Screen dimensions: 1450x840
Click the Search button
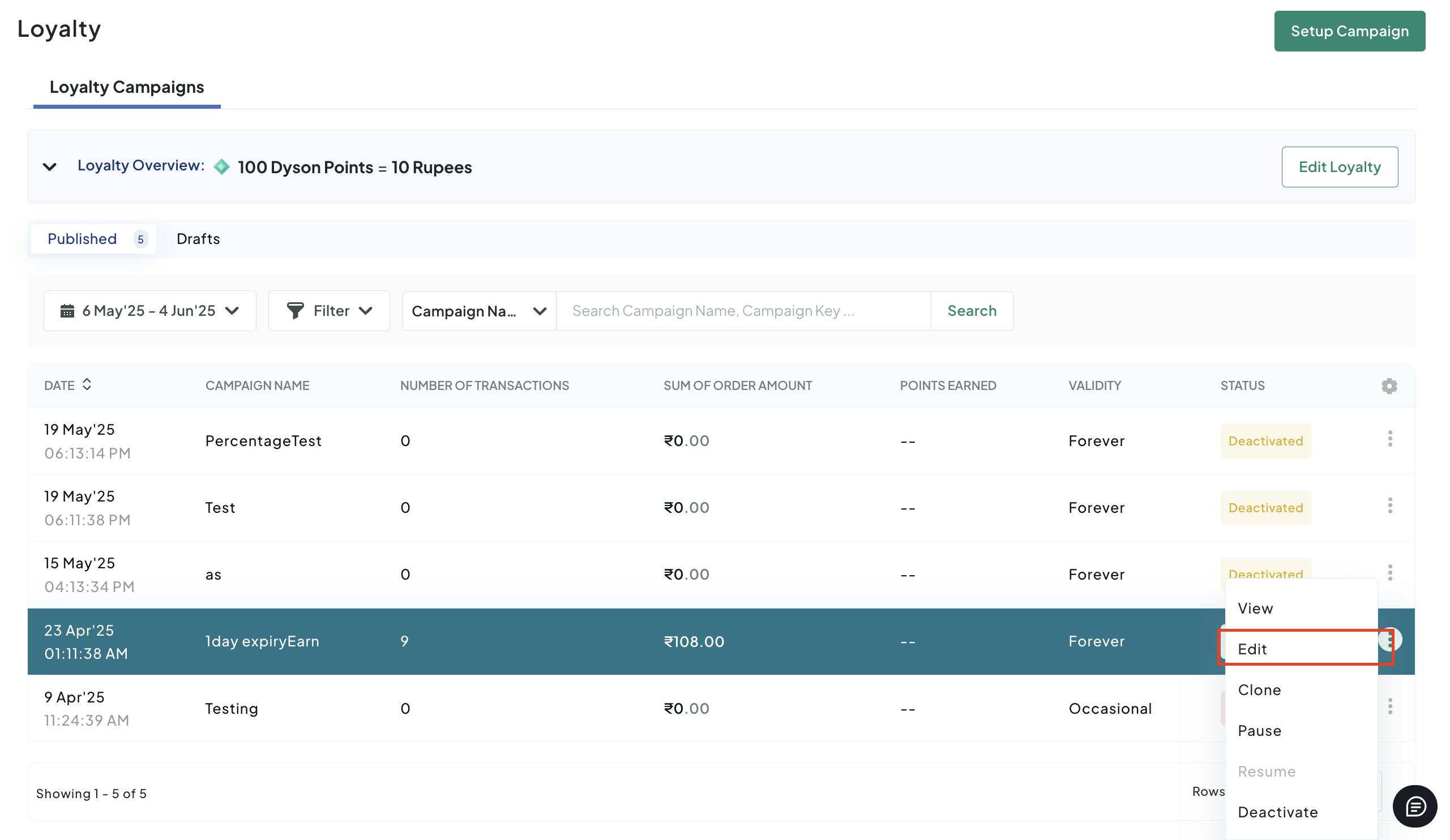[x=972, y=311]
